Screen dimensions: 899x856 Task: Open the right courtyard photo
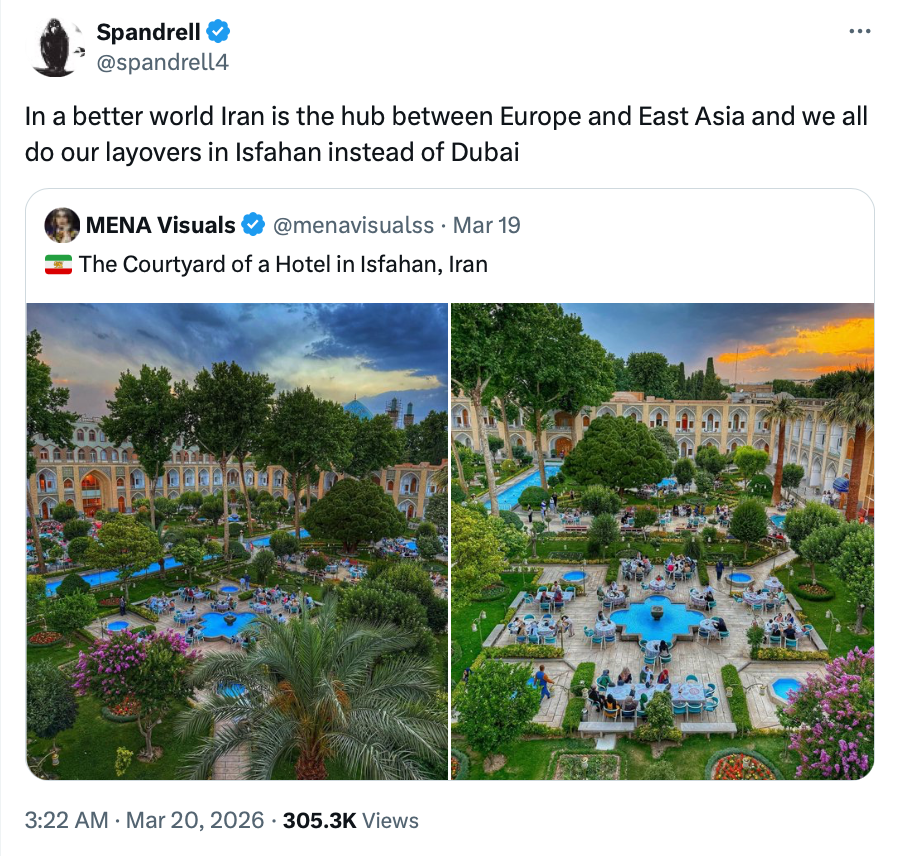662,541
